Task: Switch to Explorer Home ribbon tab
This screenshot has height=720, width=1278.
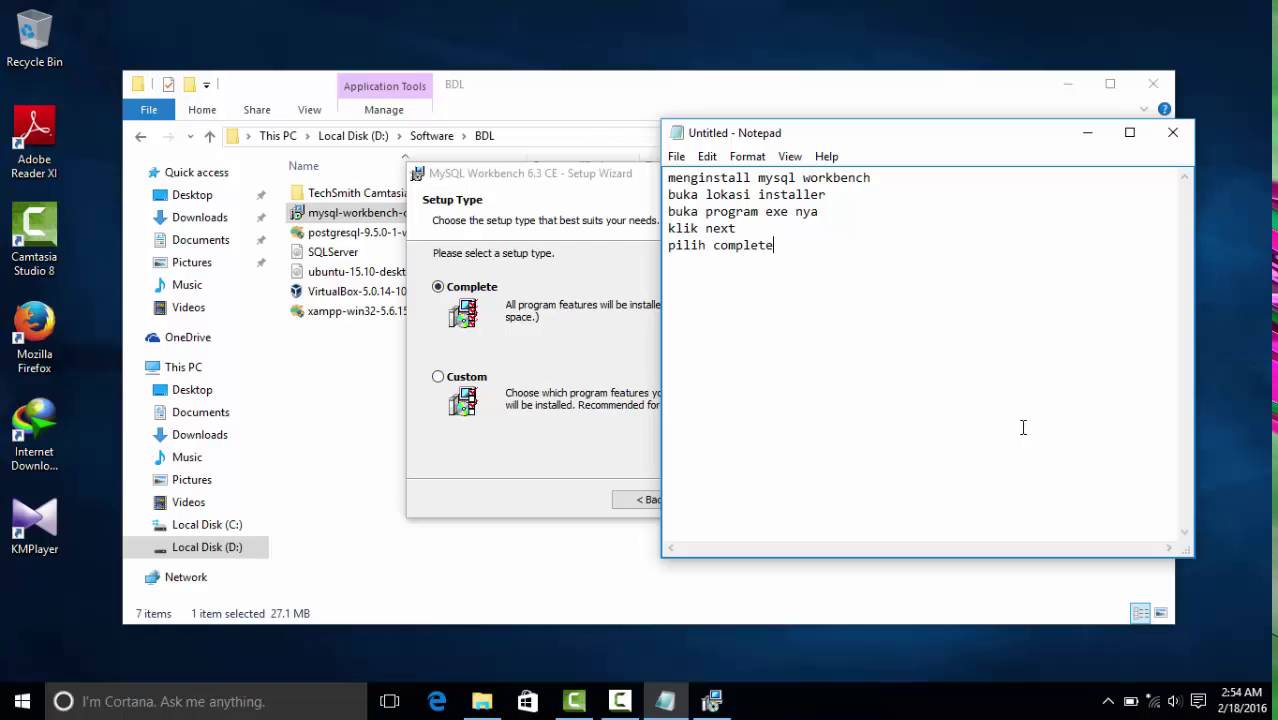Action: (x=202, y=110)
